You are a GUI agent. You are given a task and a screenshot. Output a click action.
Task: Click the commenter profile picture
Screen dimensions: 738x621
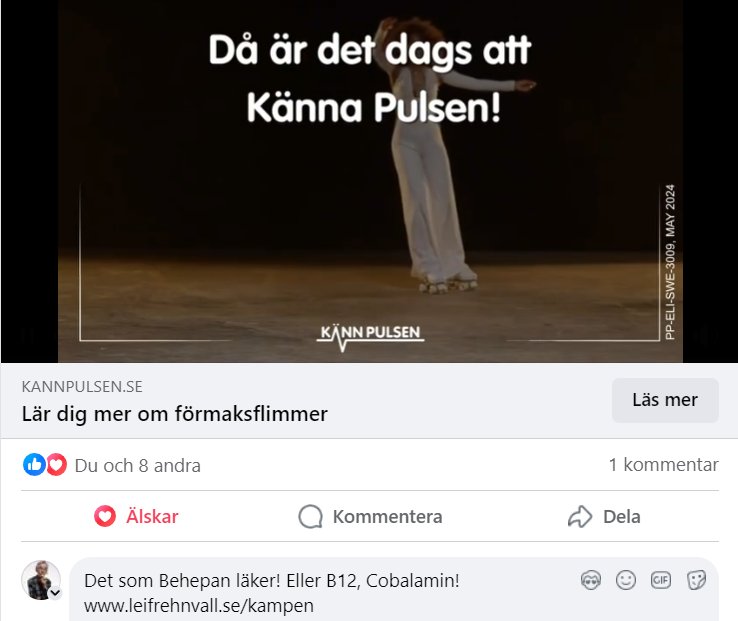pyautogui.click(x=41, y=580)
